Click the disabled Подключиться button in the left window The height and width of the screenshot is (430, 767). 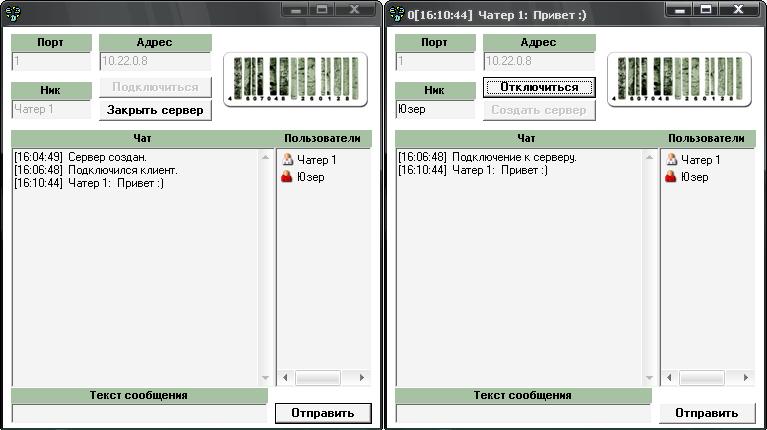pyautogui.click(x=156, y=87)
